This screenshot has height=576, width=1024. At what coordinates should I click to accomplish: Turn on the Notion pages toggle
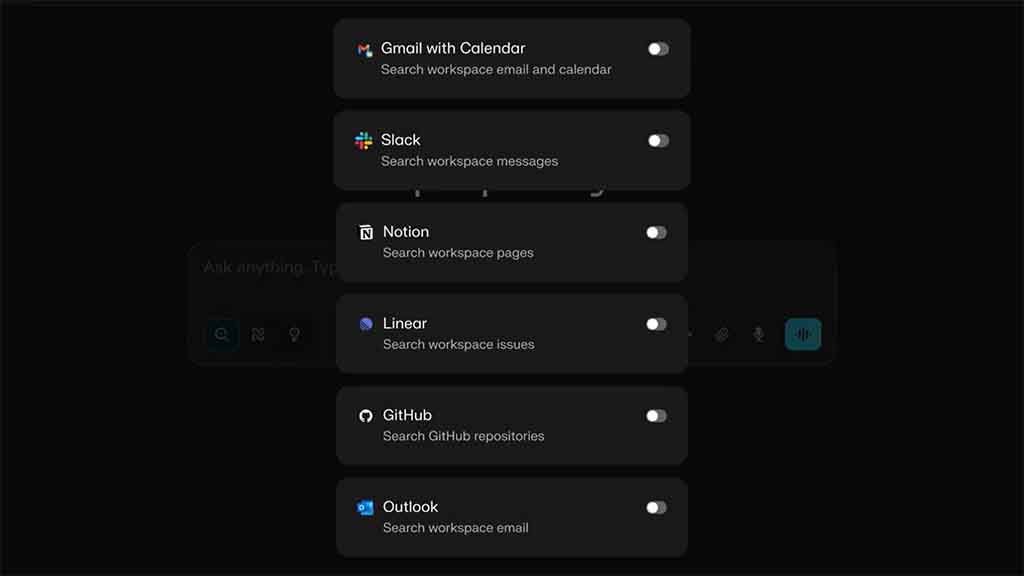coord(658,231)
